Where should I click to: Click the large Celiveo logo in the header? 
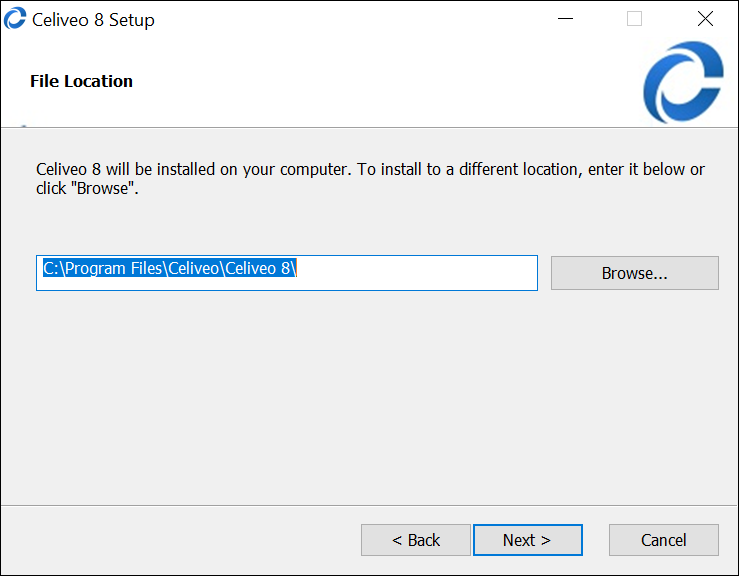pyautogui.click(x=683, y=82)
